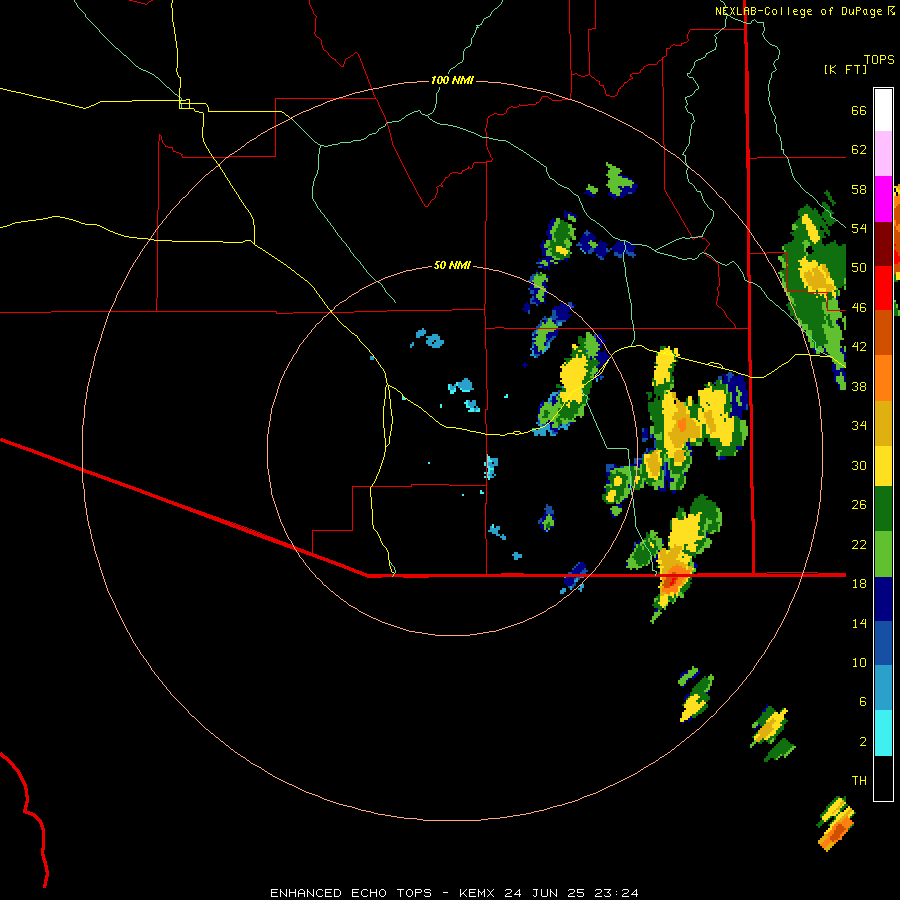This screenshot has width=900, height=900.
Task: Click the white swatch in the echo tops legend
Action: [883, 110]
